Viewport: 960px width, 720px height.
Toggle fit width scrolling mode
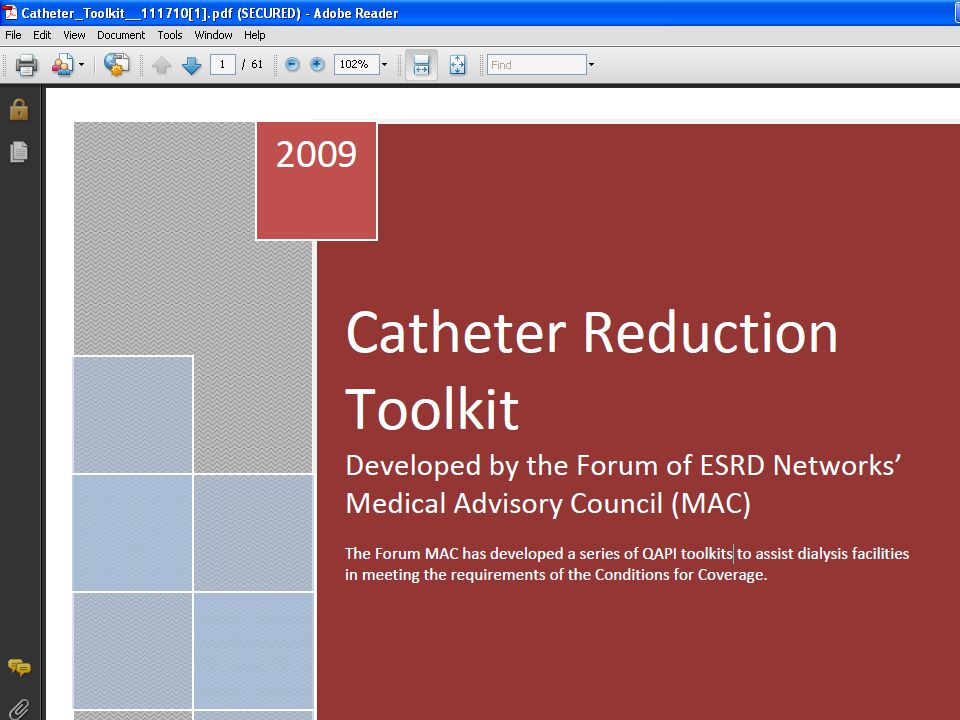pyautogui.click(x=421, y=64)
